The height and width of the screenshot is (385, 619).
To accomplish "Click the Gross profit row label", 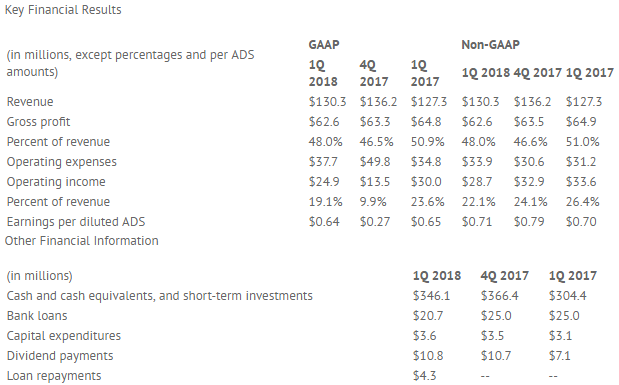I will pos(38,122).
